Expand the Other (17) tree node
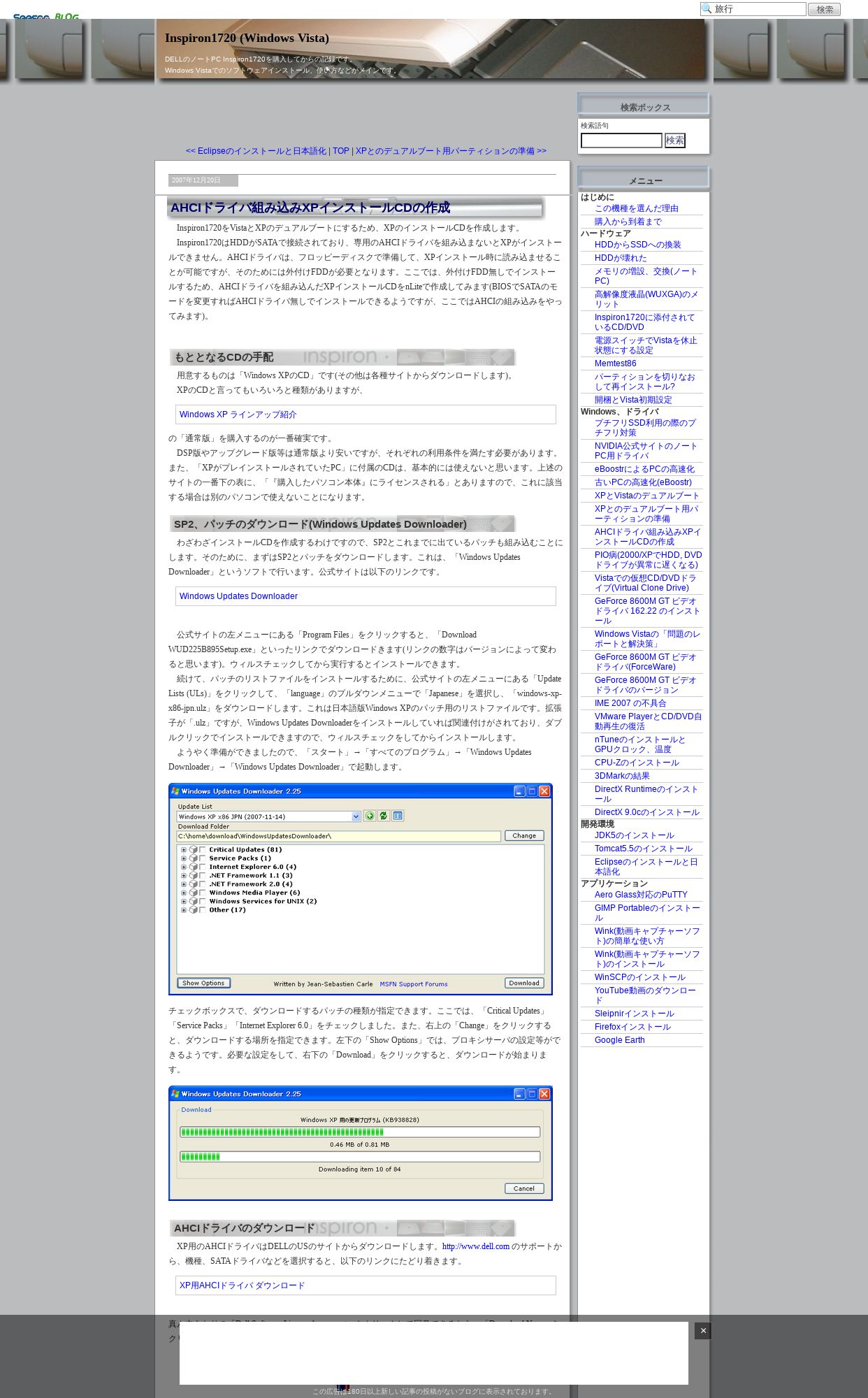This screenshot has height=1398, width=868. tap(184, 910)
